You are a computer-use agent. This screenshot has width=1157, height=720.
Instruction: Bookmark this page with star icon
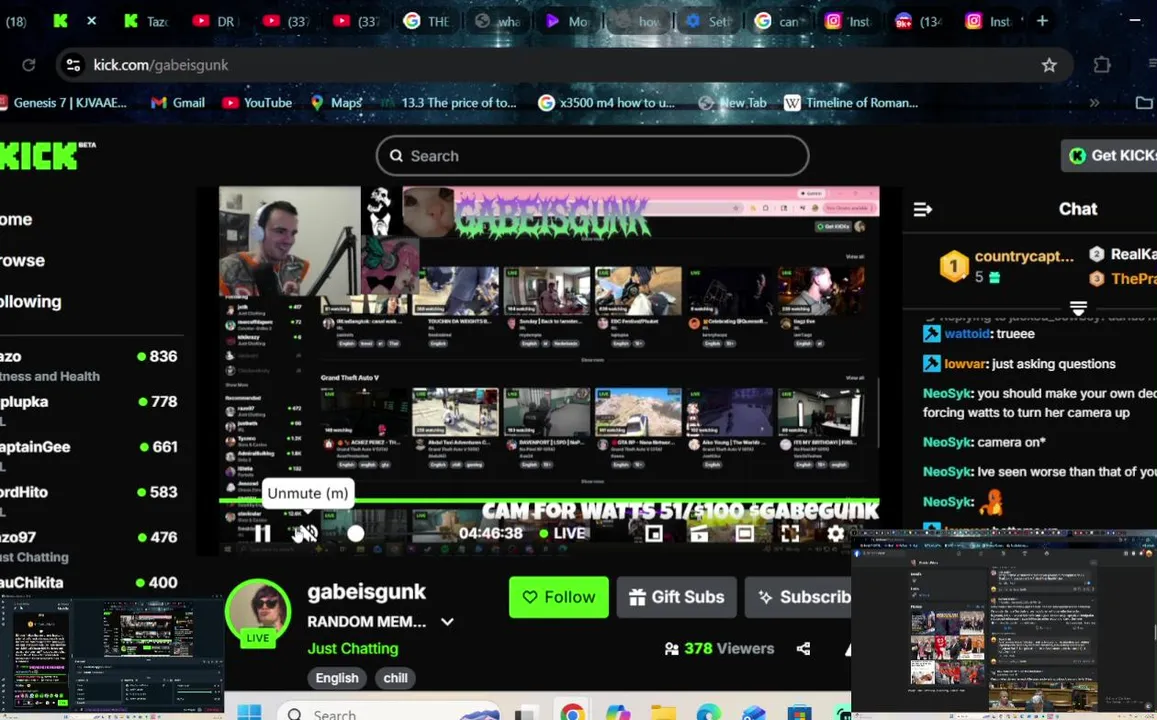pos(1049,65)
